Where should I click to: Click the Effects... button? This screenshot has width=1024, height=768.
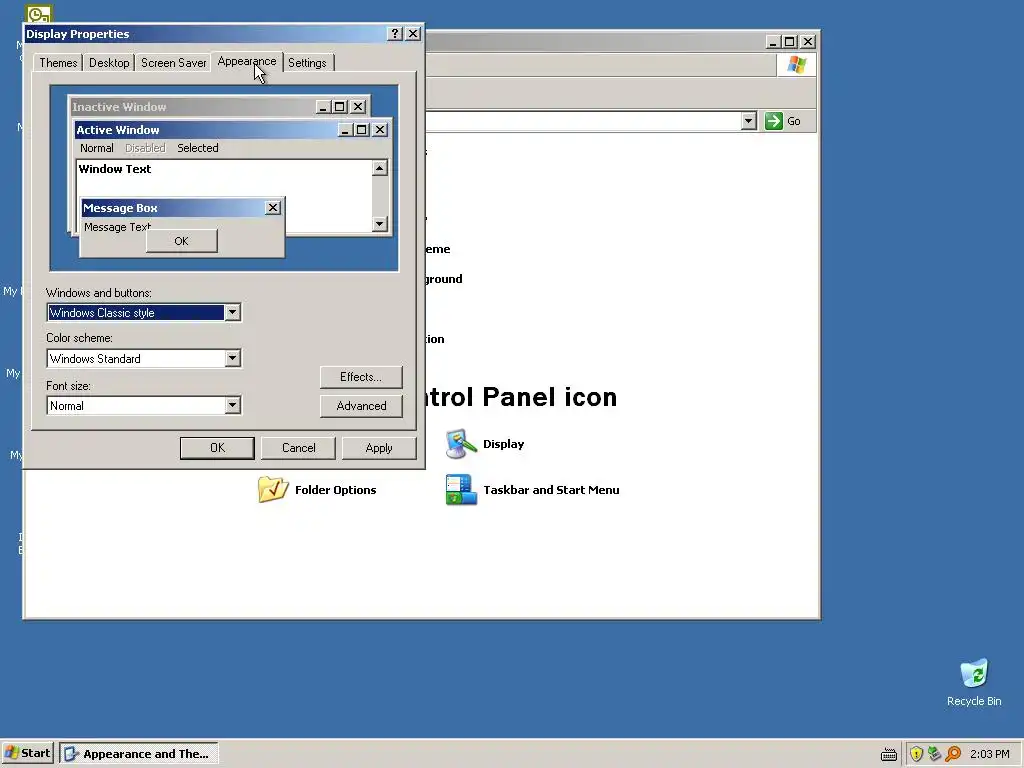click(361, 377)
